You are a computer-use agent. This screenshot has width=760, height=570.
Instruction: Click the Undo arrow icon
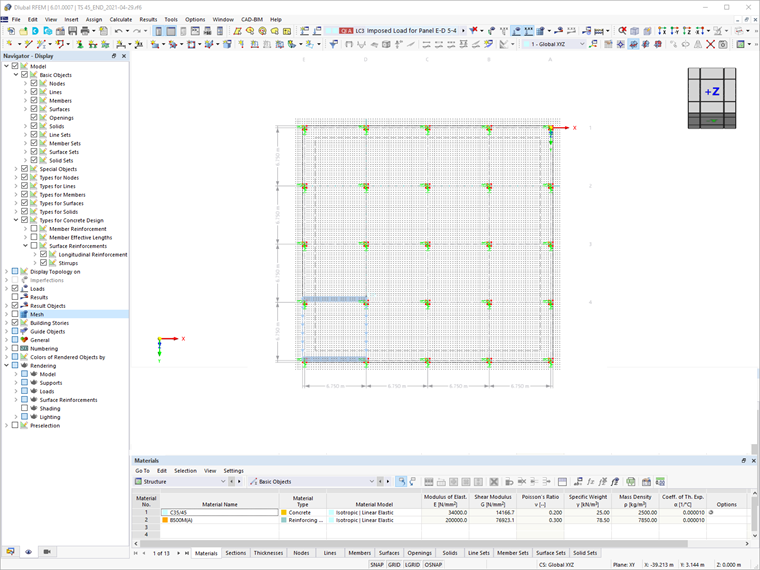[118, 31]
